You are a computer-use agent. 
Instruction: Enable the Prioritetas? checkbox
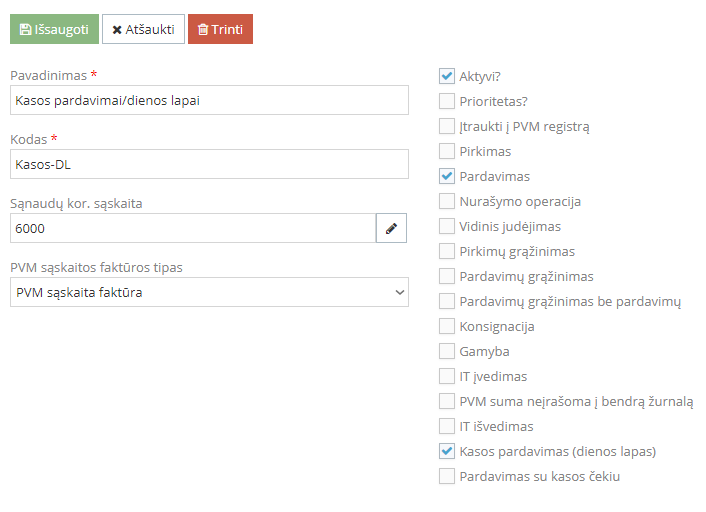coord(447,101)
